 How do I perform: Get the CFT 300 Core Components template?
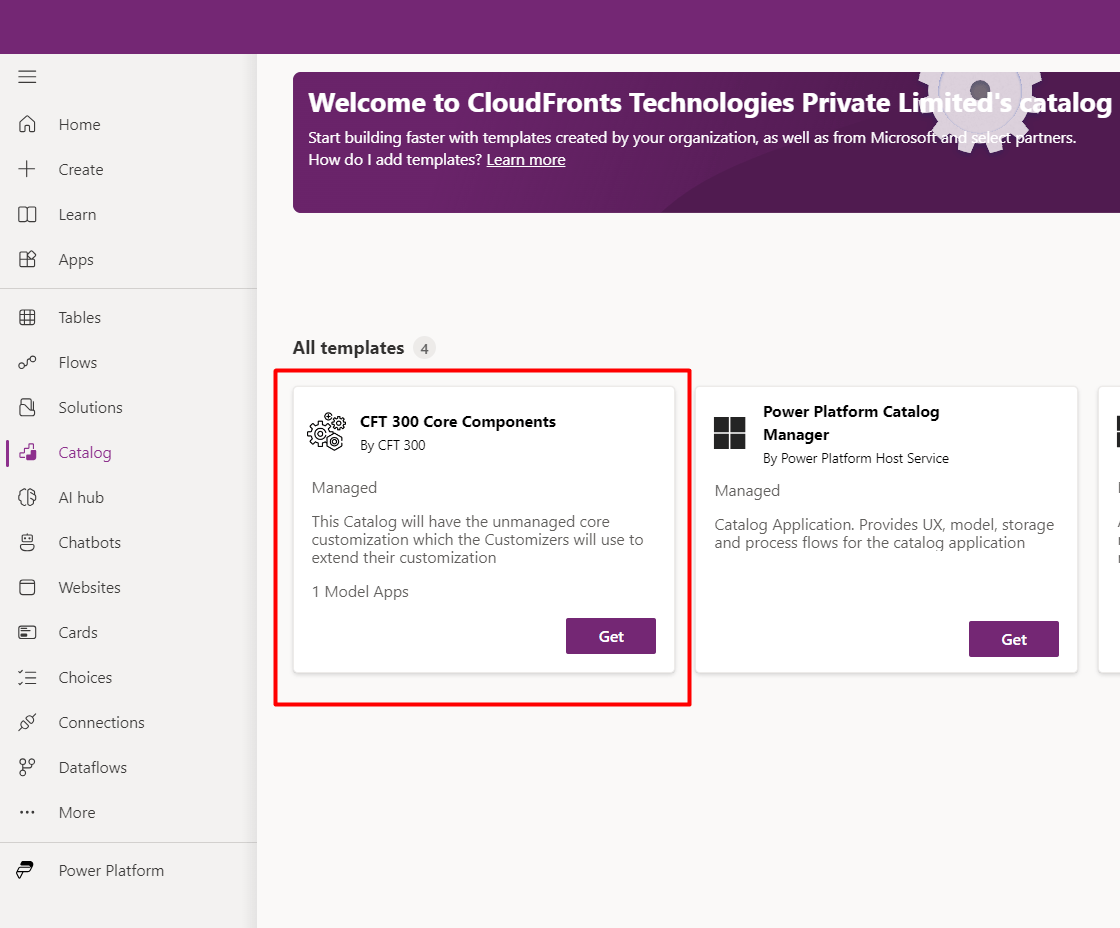[610, 636]
